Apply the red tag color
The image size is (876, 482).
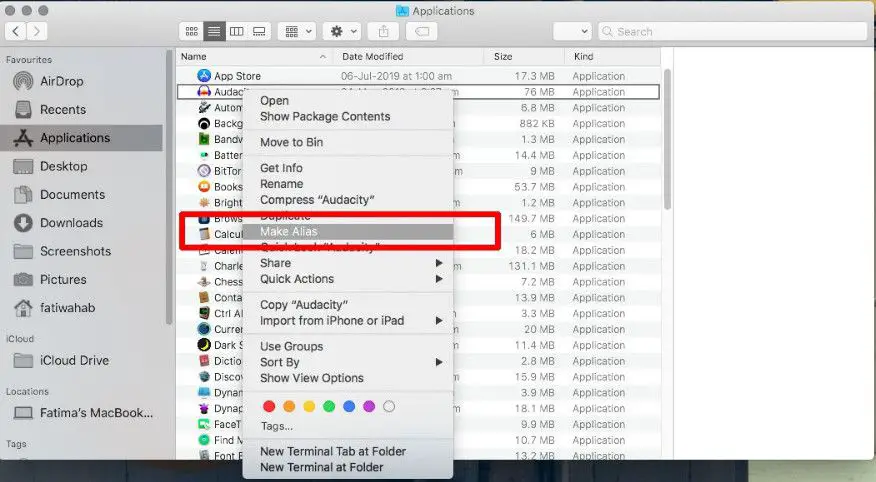(x=269, y=407)
